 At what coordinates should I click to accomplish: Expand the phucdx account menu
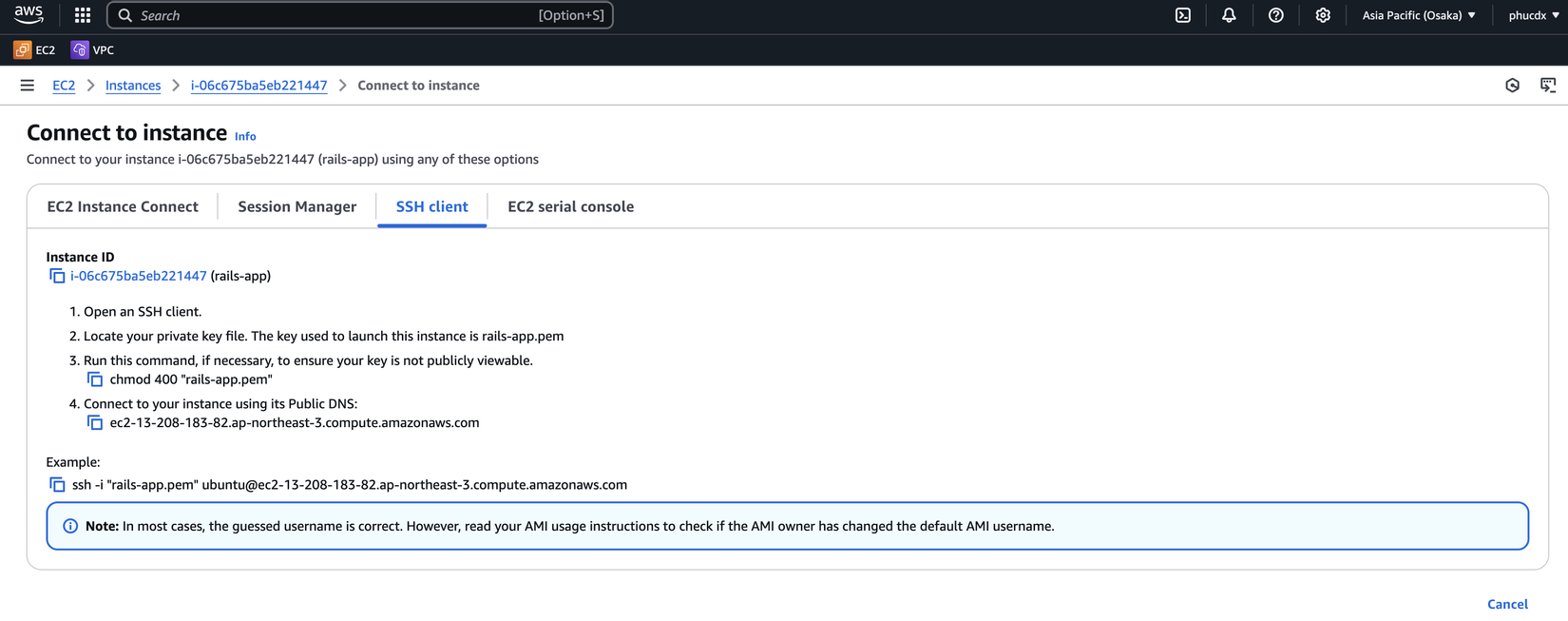[1533, 15]
